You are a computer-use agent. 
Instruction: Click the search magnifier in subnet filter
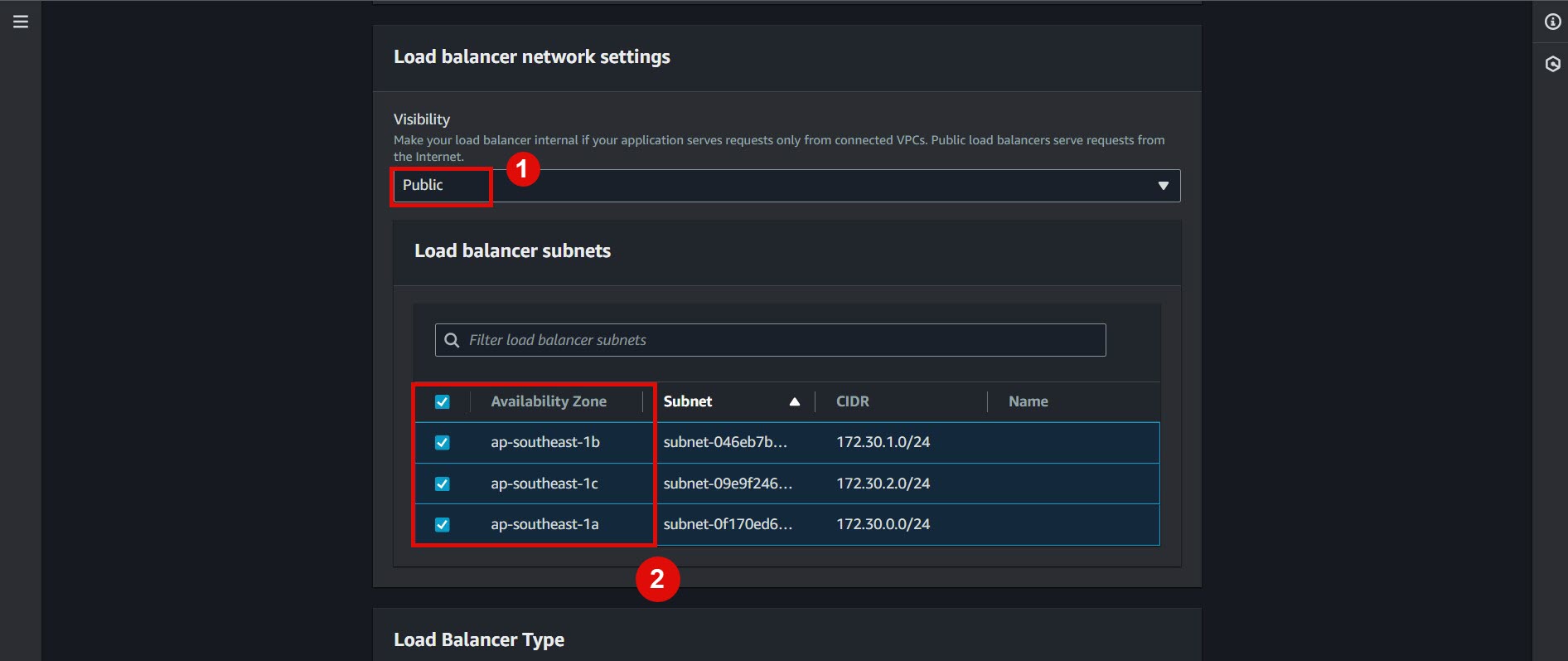point(452,340)
